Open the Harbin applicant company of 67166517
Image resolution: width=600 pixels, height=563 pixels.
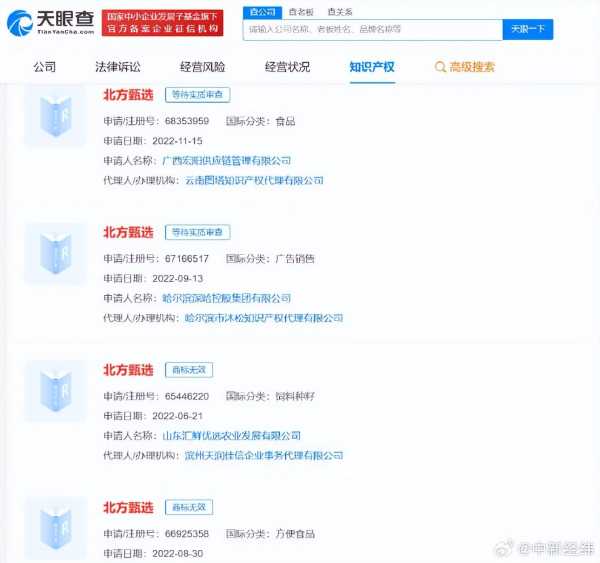pos(227,298)
